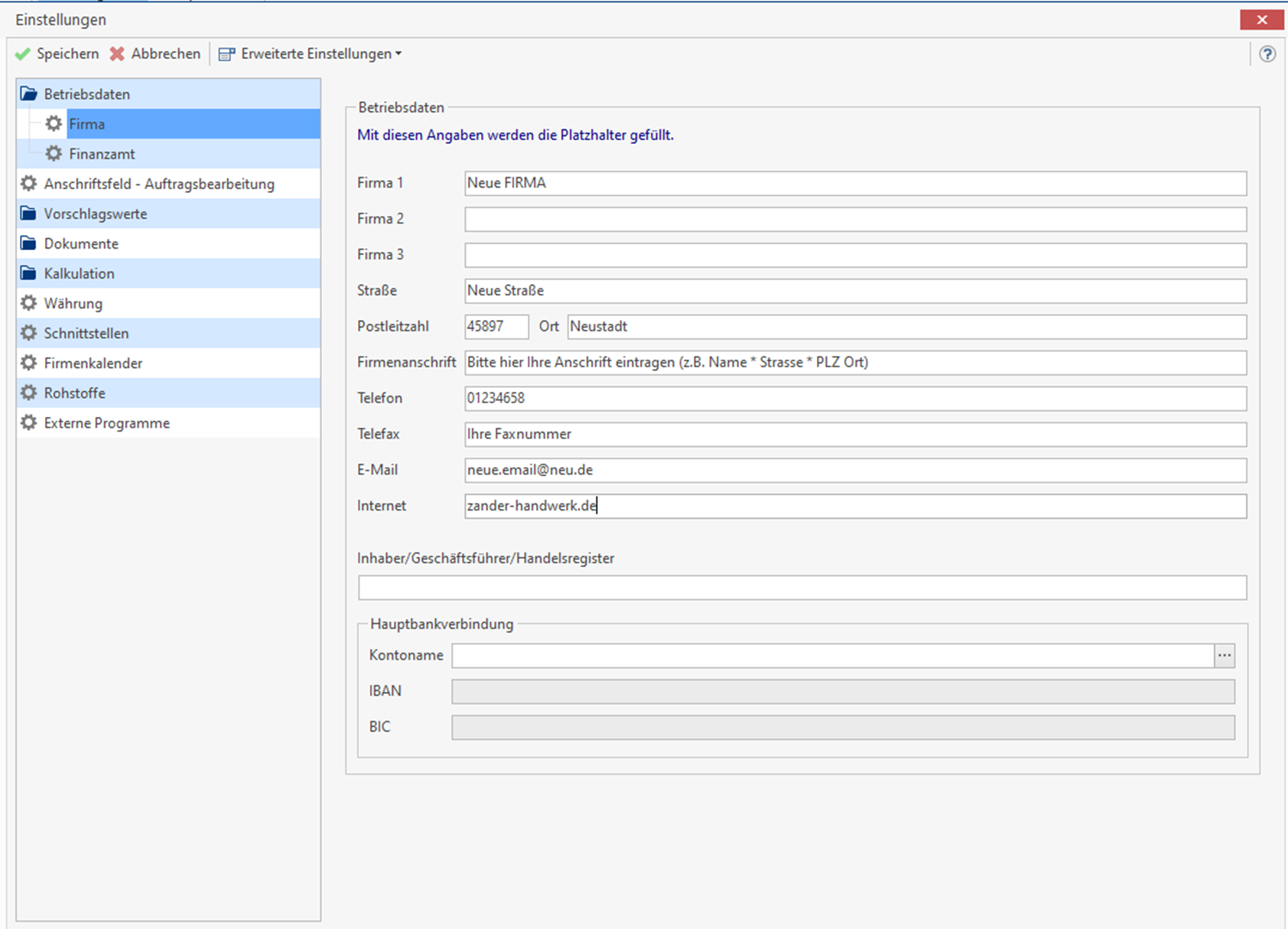Screen dimensions: 1288x929
Task: Click the Betriebsdaten open folder icon
Action: pyautogui.click(x=29, y=94)
